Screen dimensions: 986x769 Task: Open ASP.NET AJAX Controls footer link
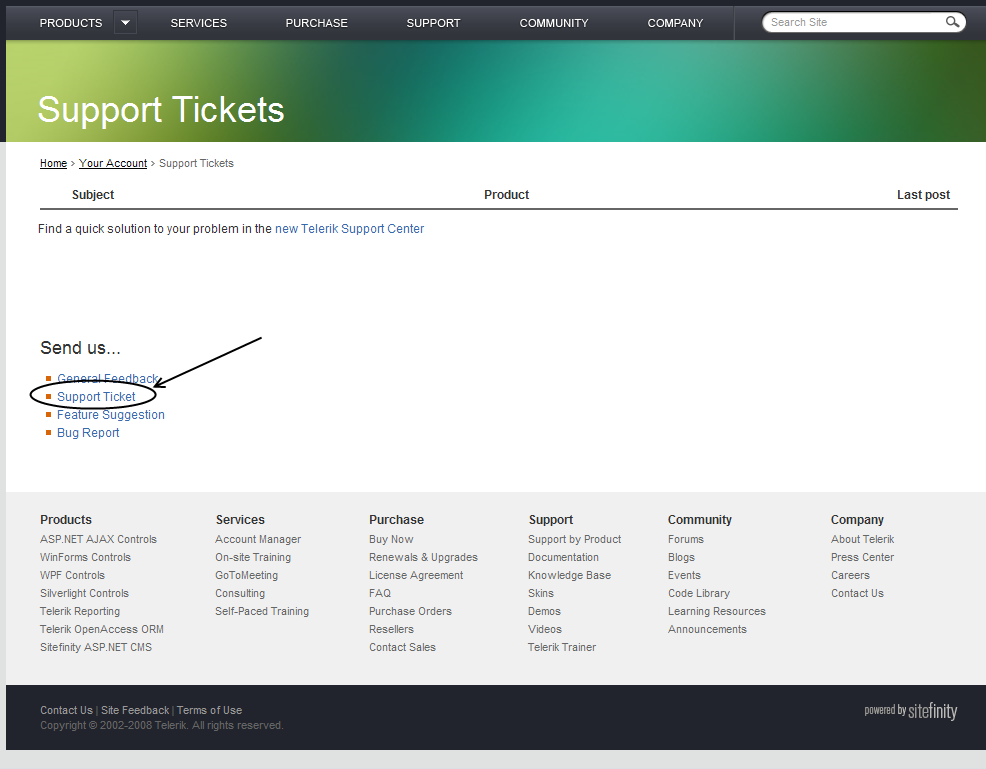[98, 539]
